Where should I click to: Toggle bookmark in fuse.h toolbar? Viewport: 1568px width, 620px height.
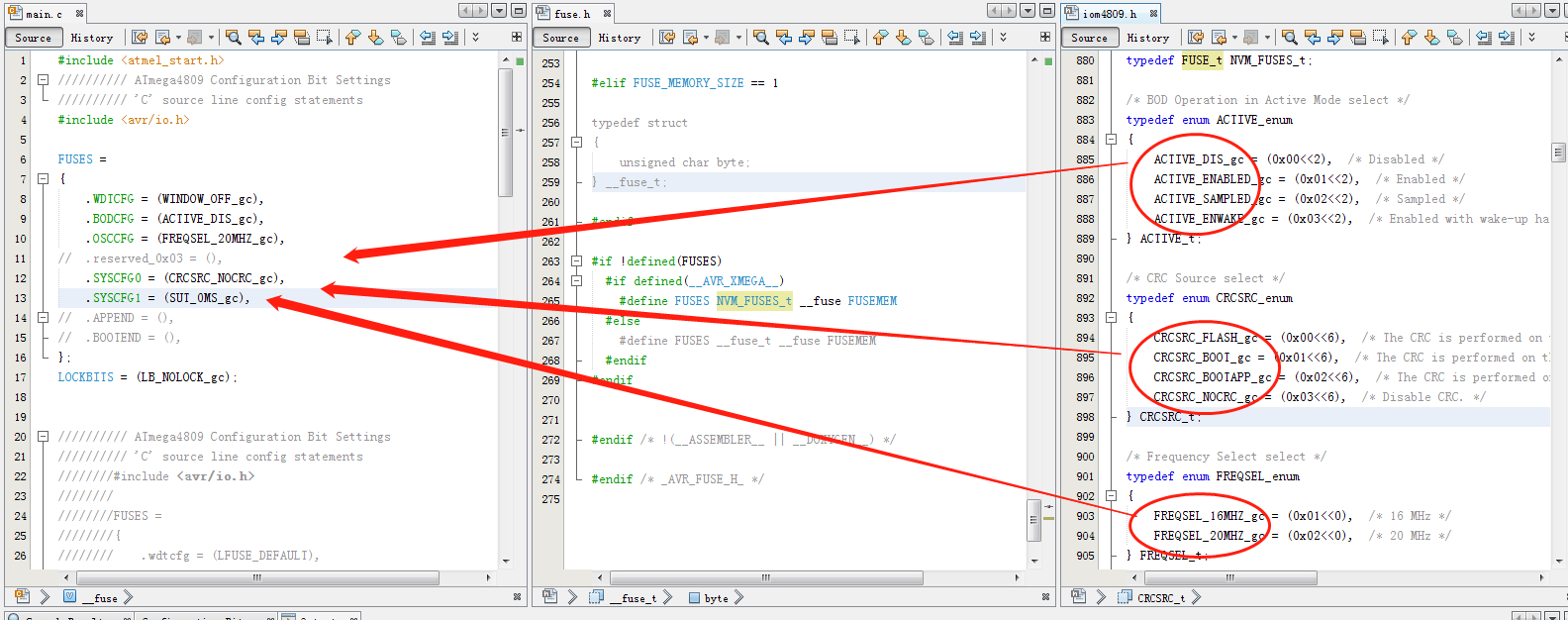coord(926,37)
